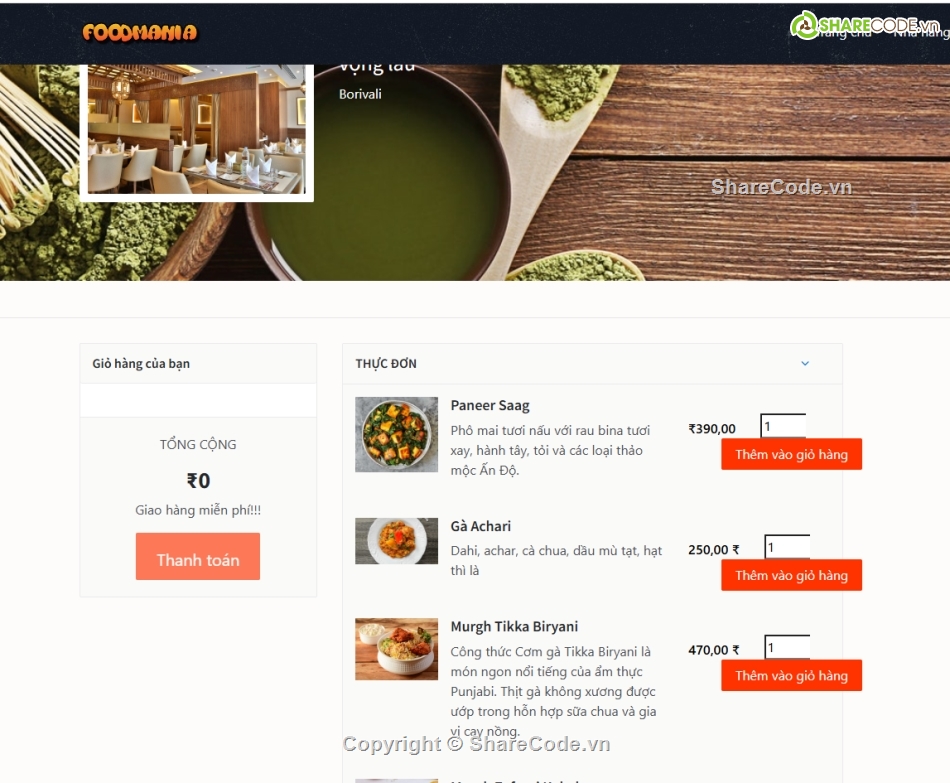Click the Giỏ hàng của bạn header

point(198,364)
